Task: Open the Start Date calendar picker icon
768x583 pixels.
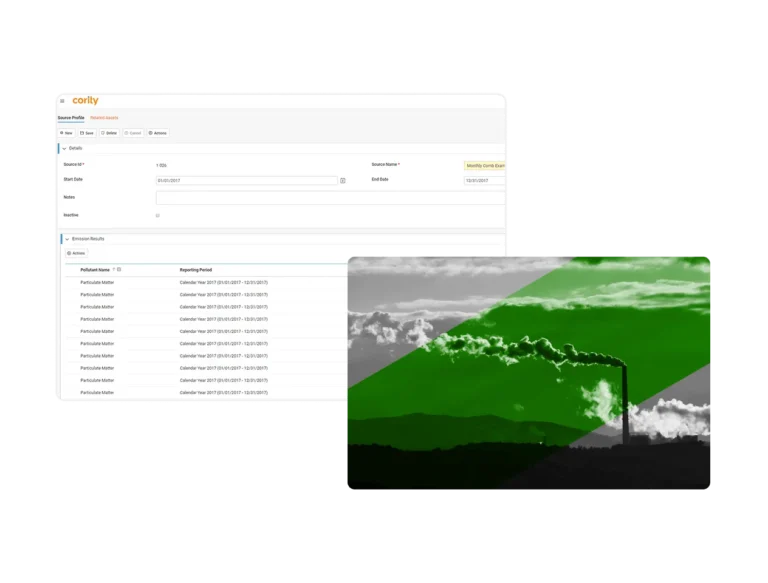Action: 343,181
